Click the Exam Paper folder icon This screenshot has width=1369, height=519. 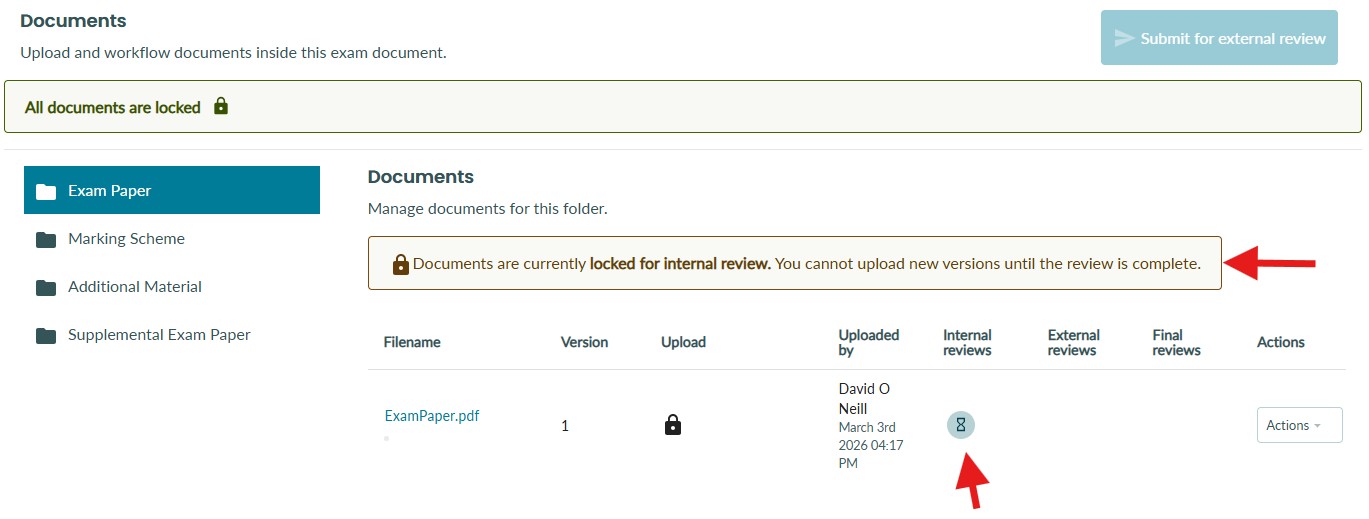pyautogui.click(x=45, y=191)
